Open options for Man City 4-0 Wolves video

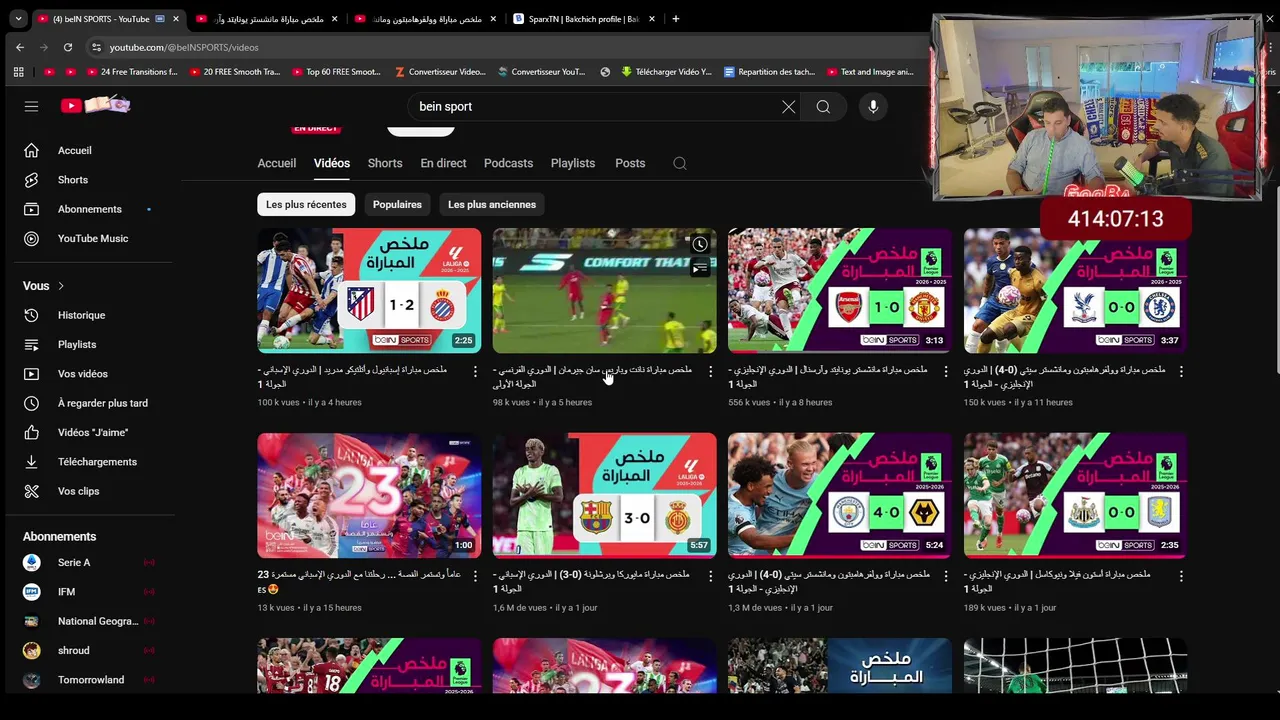pos(946,576)
